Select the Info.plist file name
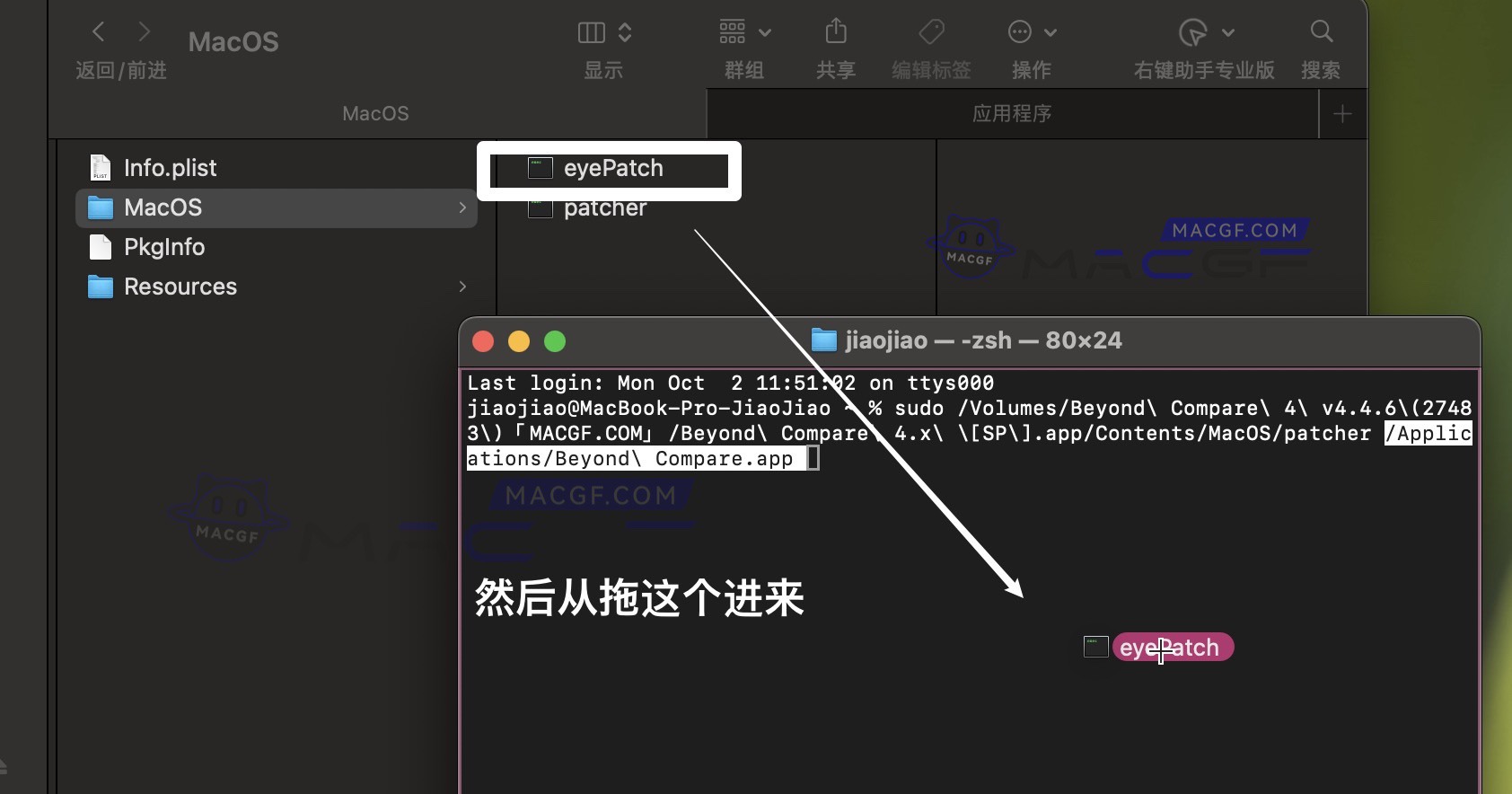Viewport: 1512px width, 794px height. 171,168
